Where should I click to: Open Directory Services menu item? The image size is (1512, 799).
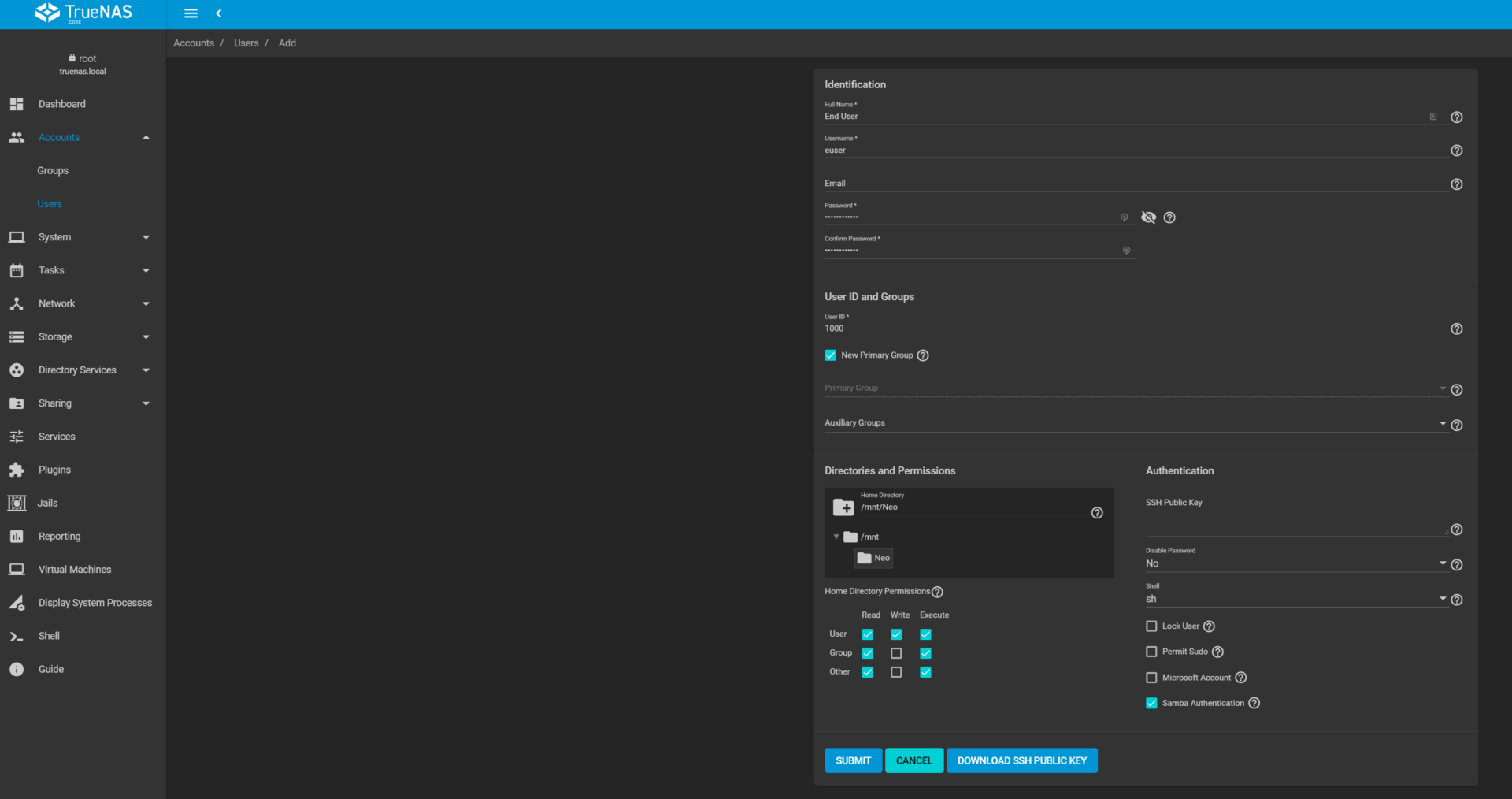[x=83, y=370]
